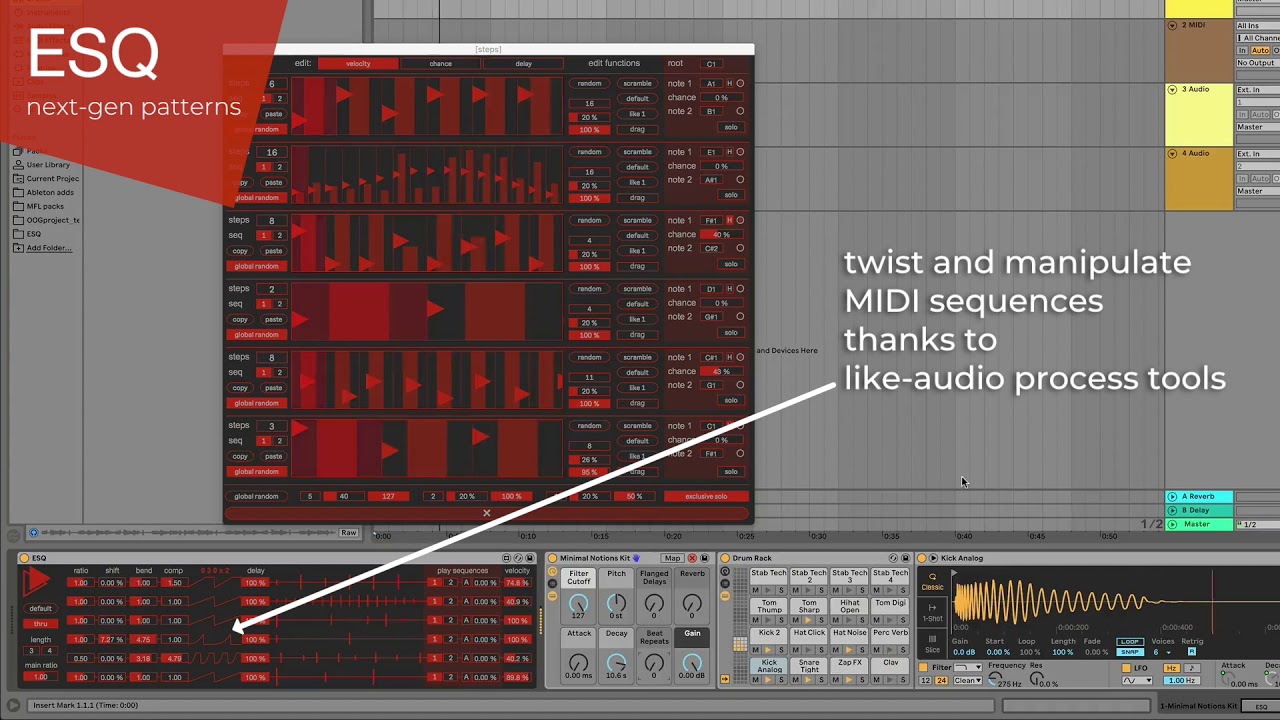Click Kick Analog preview play icon in title

933,558
